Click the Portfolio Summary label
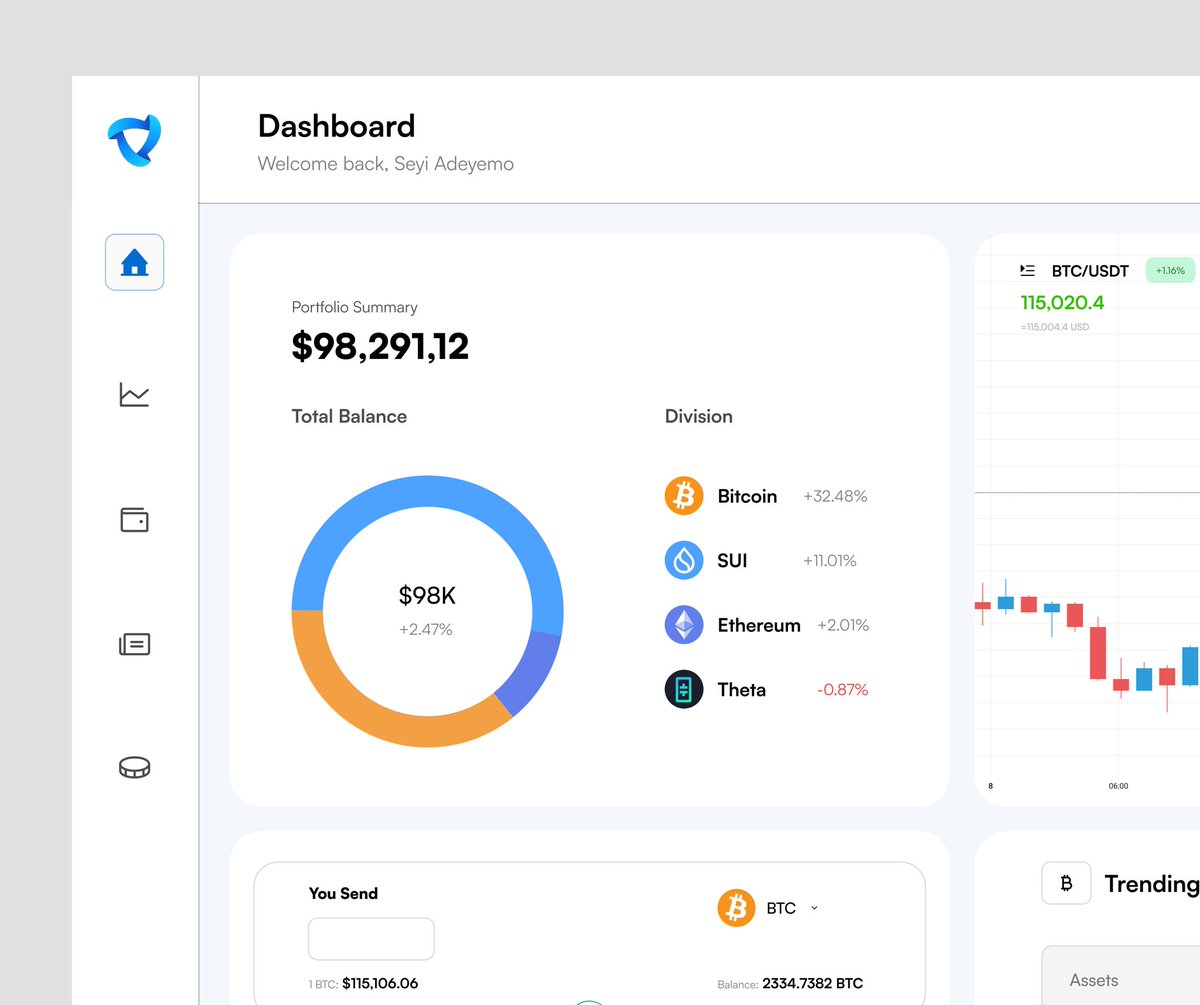 [x=354, y=307]
